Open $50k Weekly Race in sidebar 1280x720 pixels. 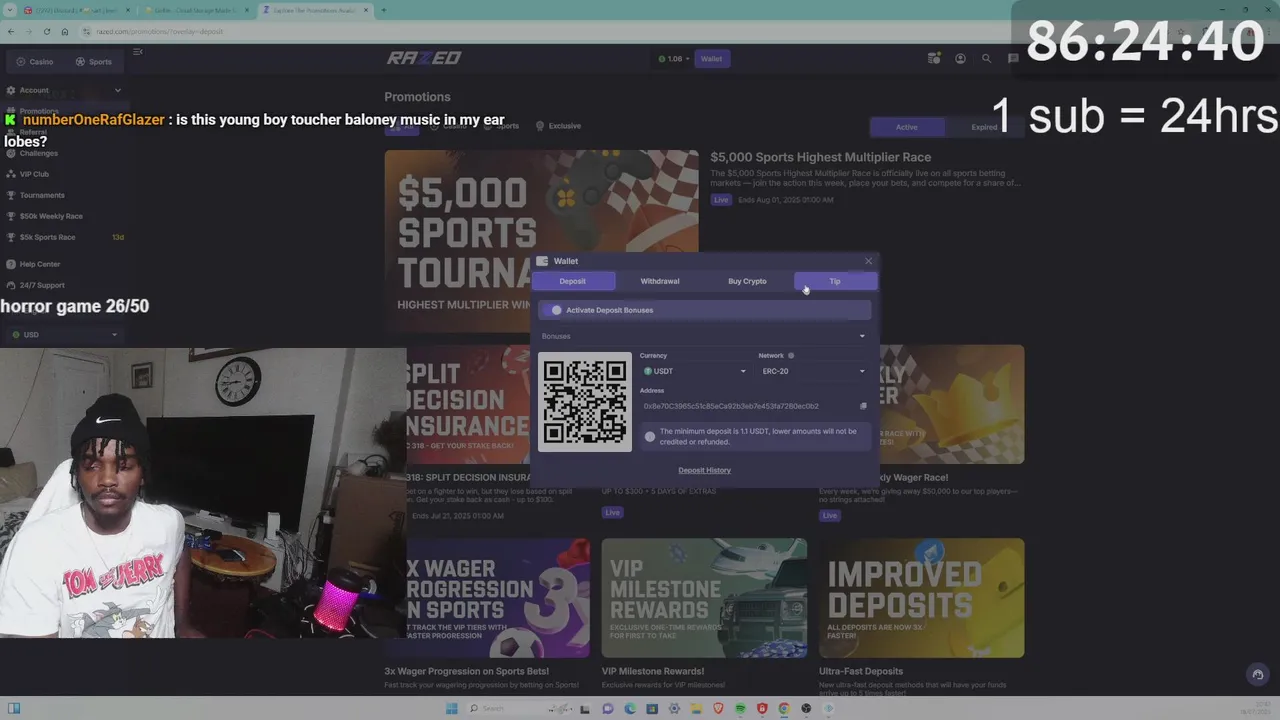point(51,216)
